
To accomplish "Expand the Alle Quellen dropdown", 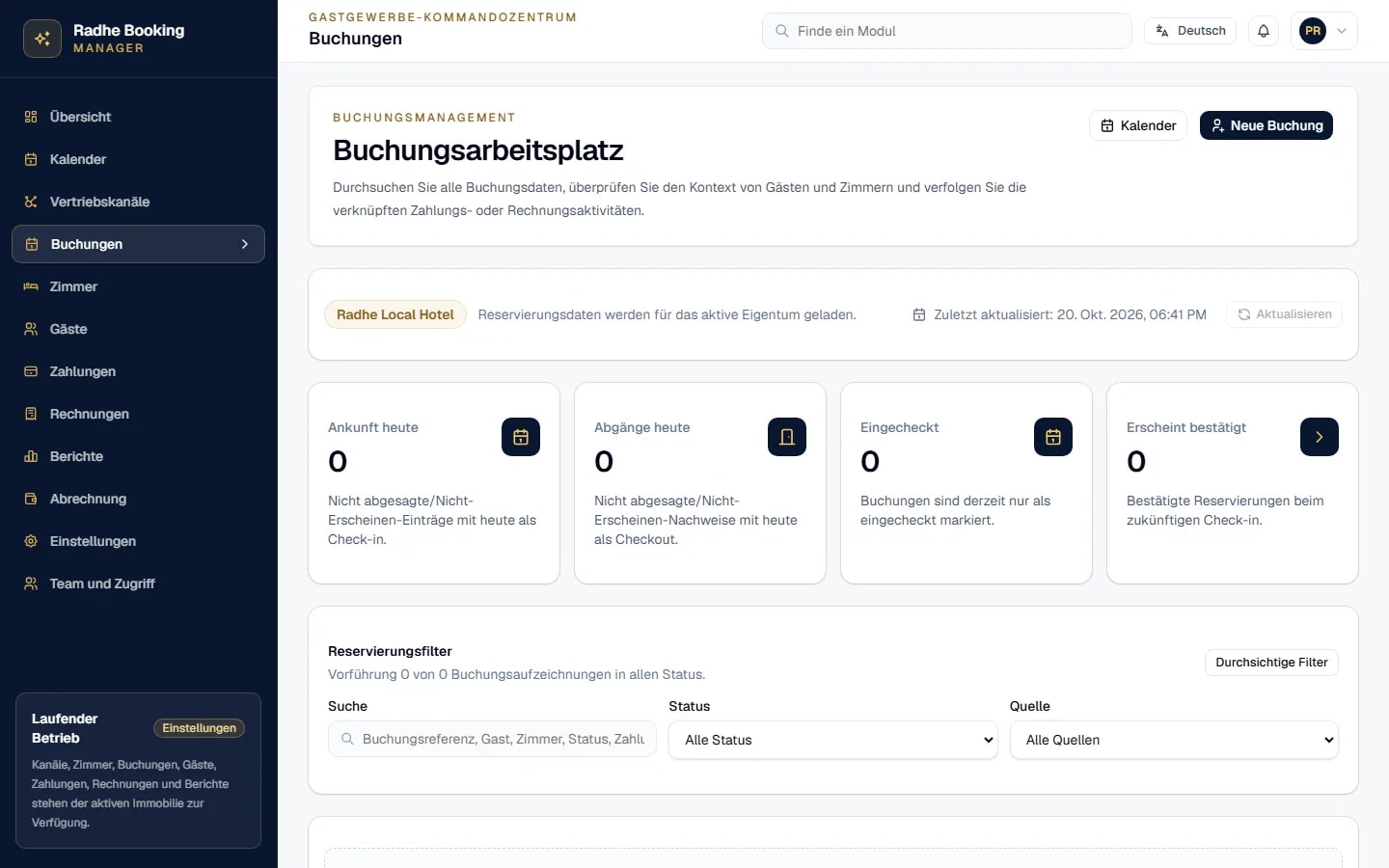I will tap(1174, 740).
